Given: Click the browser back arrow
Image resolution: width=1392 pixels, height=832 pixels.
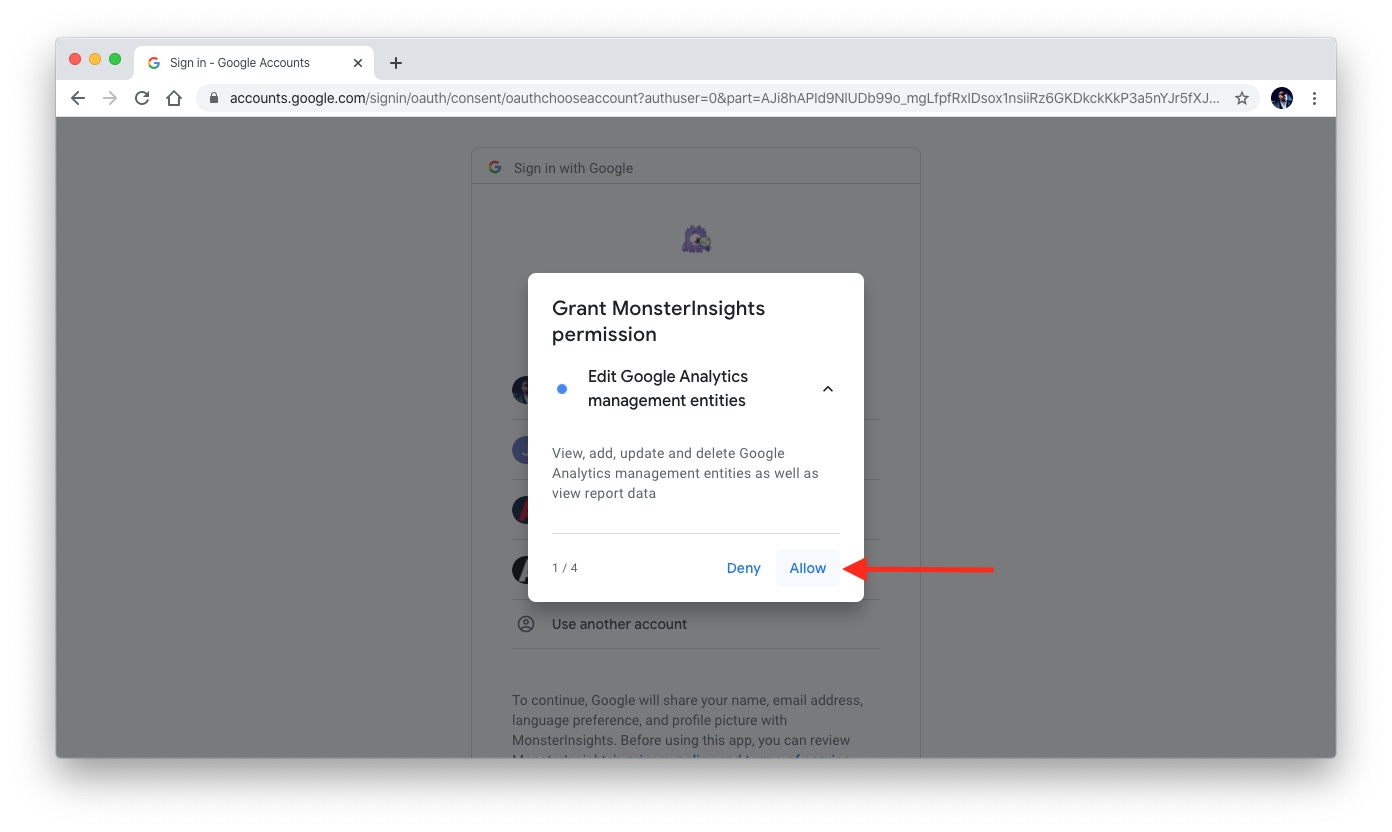Looking at the screenshot, I should coord(78,98).
